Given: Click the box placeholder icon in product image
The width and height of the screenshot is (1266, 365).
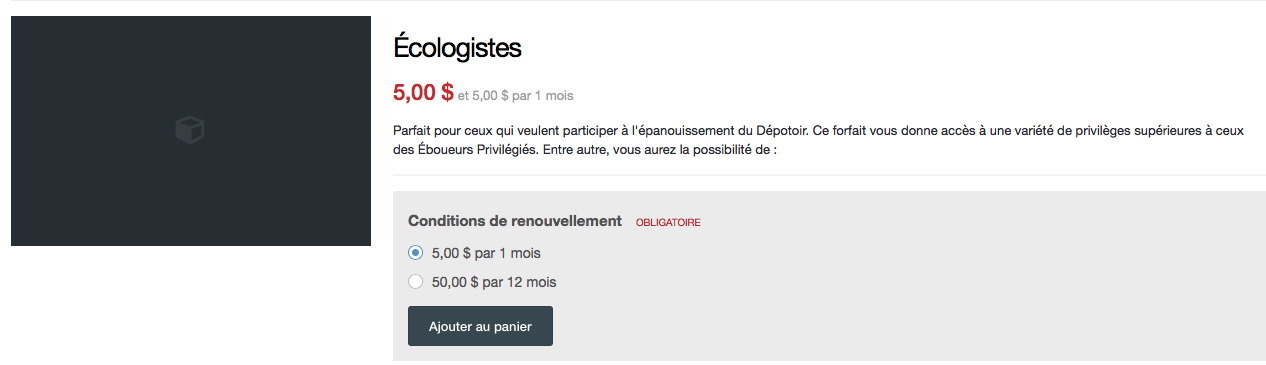Looking at the screenshot, I should (x=190, y=130).
